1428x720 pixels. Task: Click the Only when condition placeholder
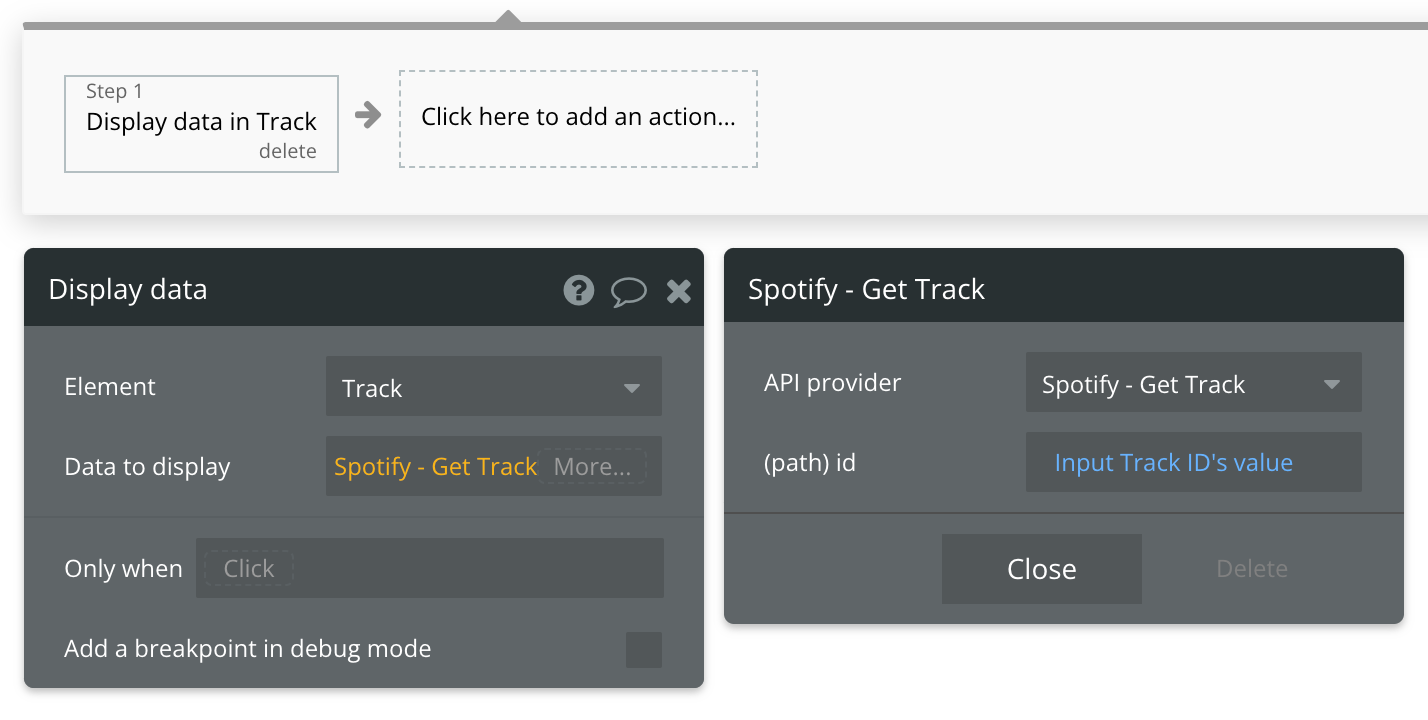(x=249, y=568)
